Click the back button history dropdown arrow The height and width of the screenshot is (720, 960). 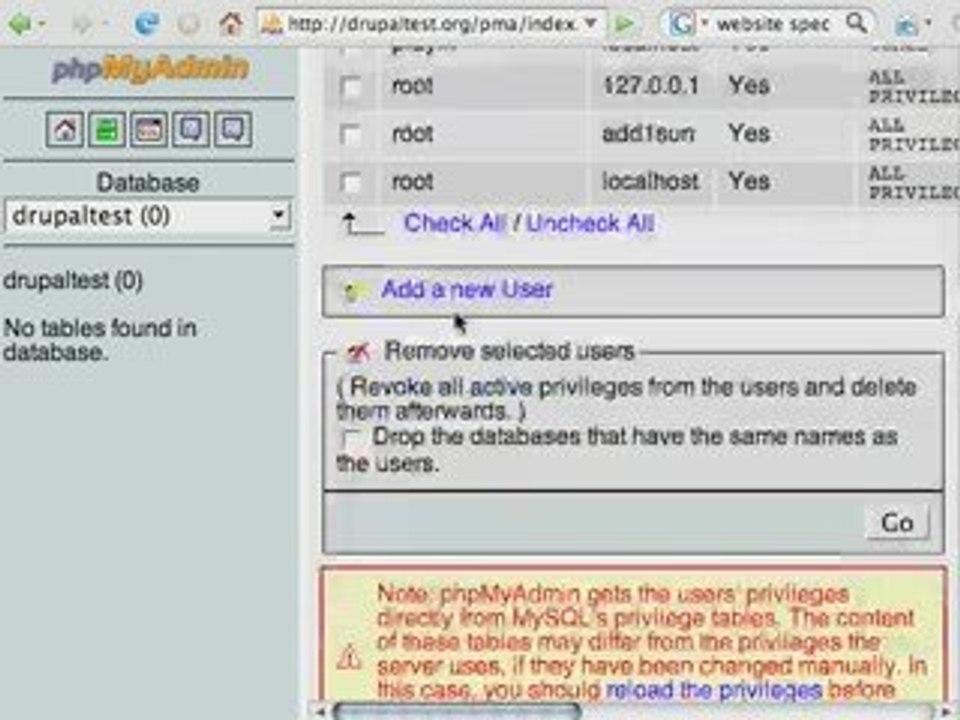[x=42, y=25]
